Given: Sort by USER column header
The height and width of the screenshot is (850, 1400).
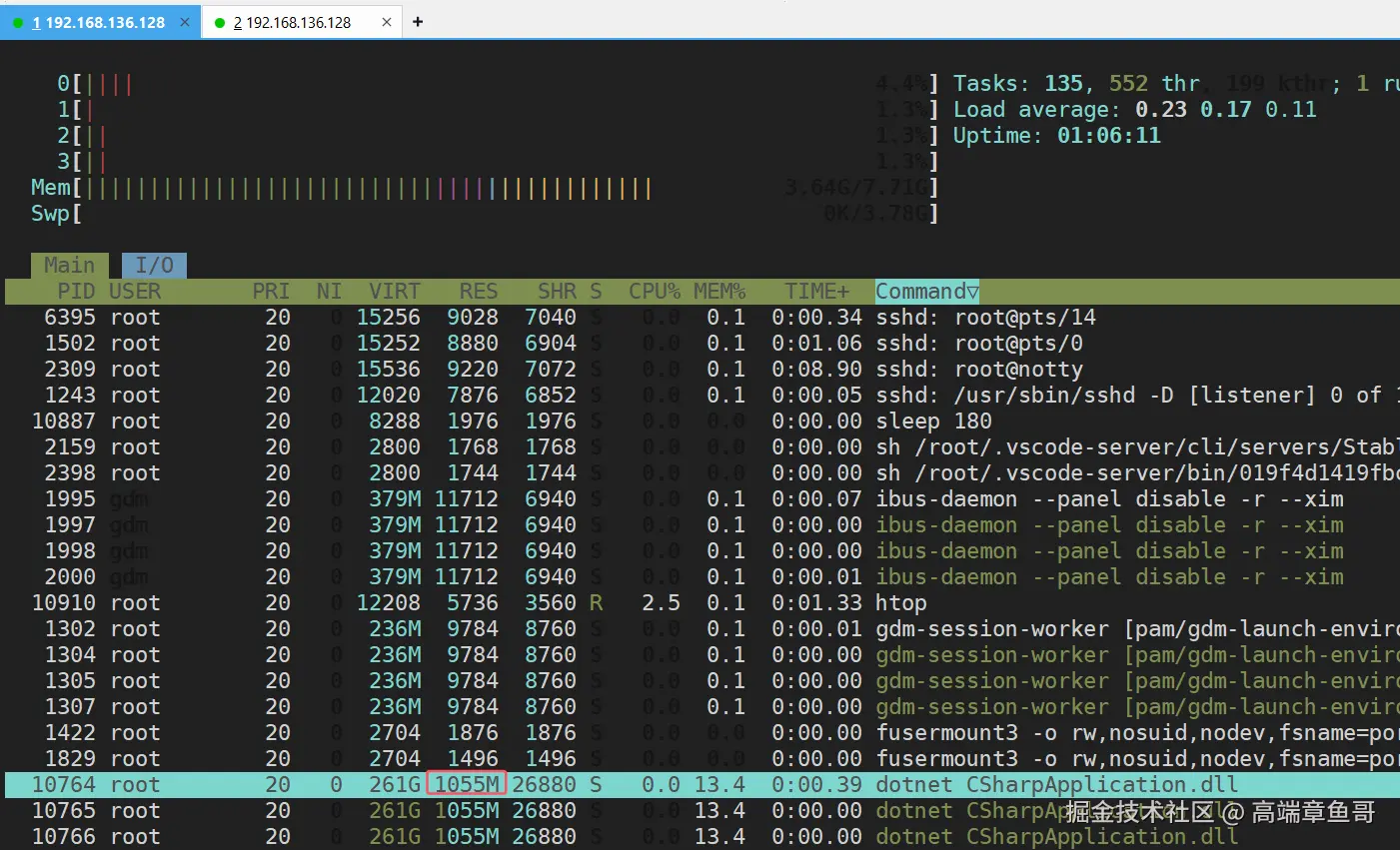Looking at the screenshot, I should 135,292.
